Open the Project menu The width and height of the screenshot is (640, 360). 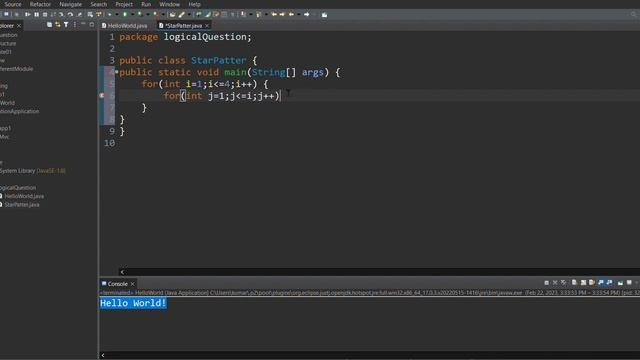click(124, 4)
